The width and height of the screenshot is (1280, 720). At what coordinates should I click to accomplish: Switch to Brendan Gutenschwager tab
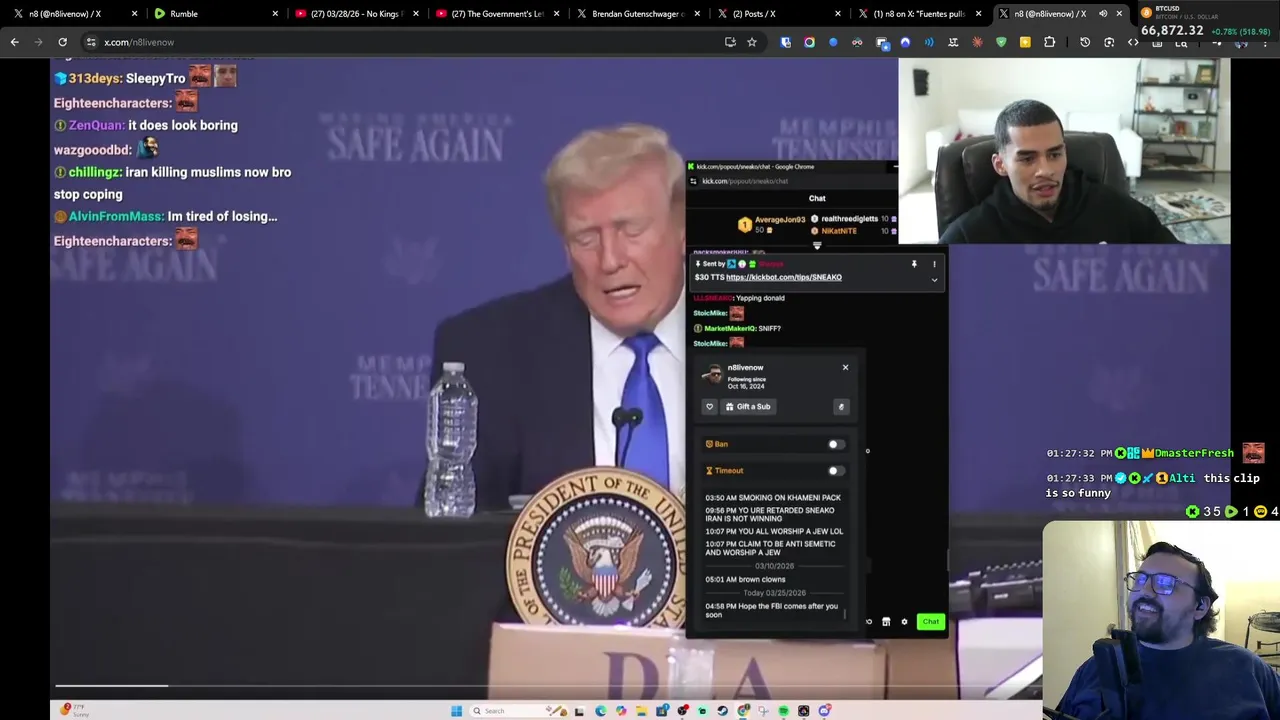(x=639, y=14)
